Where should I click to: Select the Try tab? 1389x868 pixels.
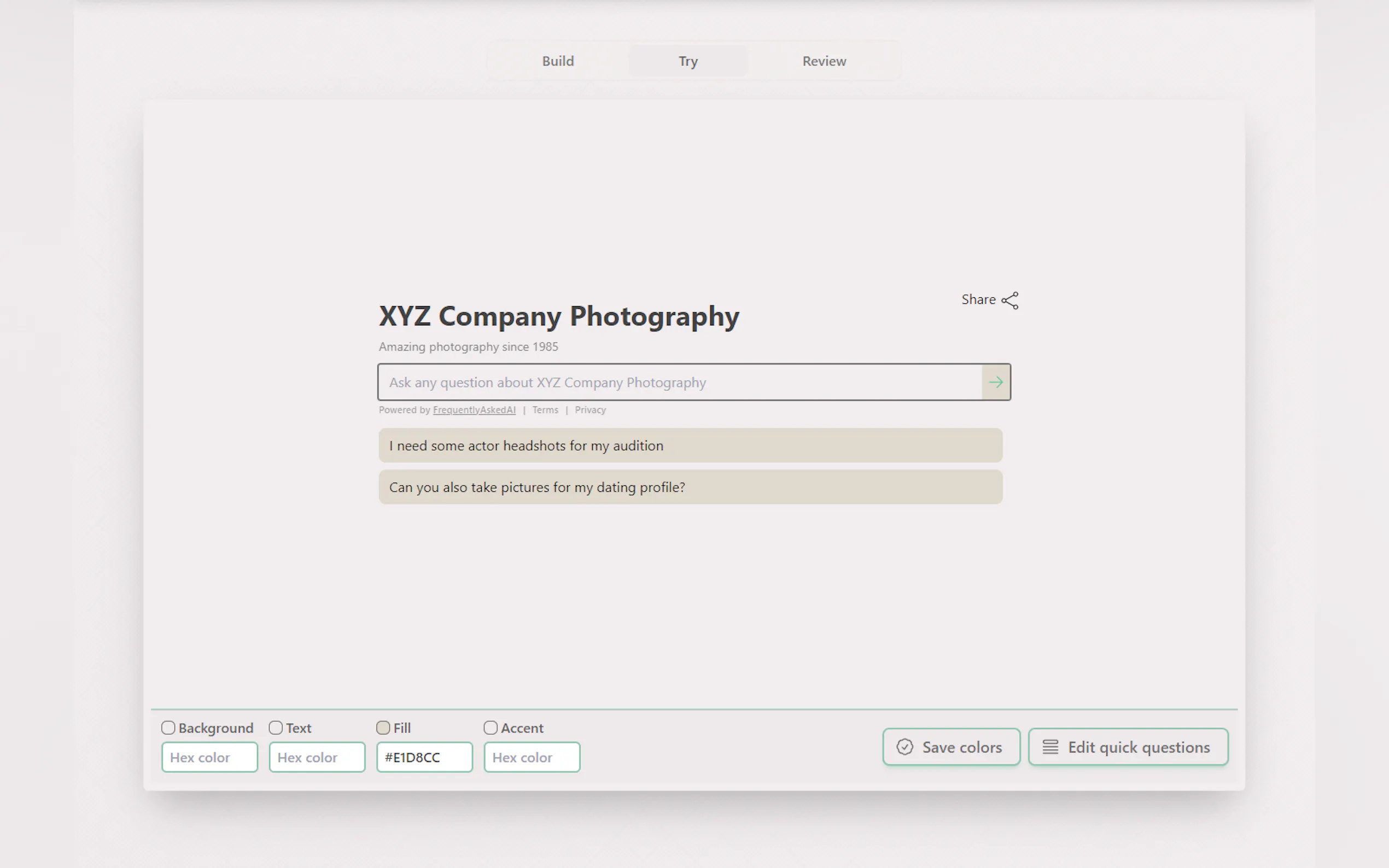pyautogui.click(x=688, y=61)
